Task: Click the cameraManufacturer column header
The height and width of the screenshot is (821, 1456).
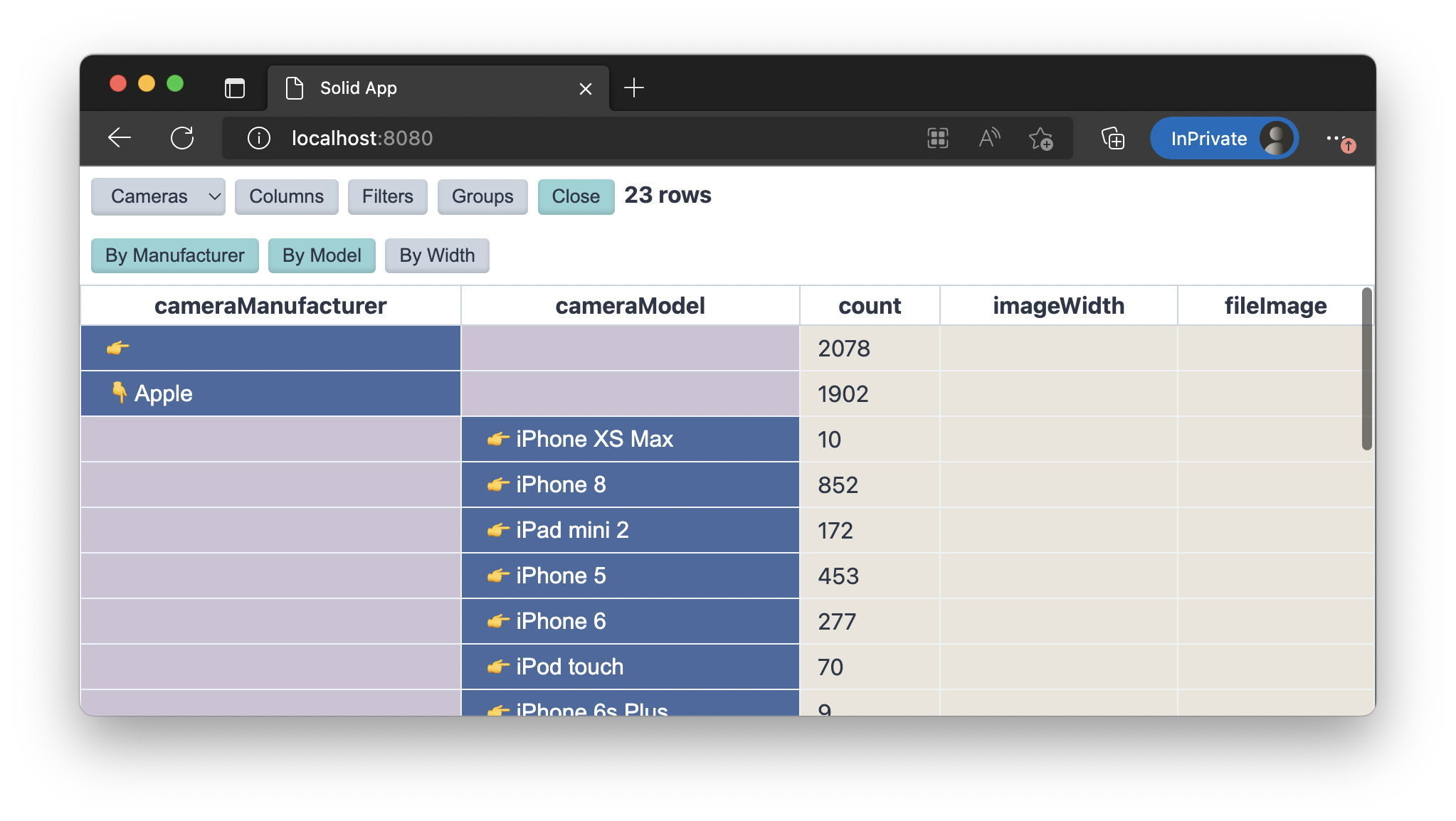Action: point(270,306)
